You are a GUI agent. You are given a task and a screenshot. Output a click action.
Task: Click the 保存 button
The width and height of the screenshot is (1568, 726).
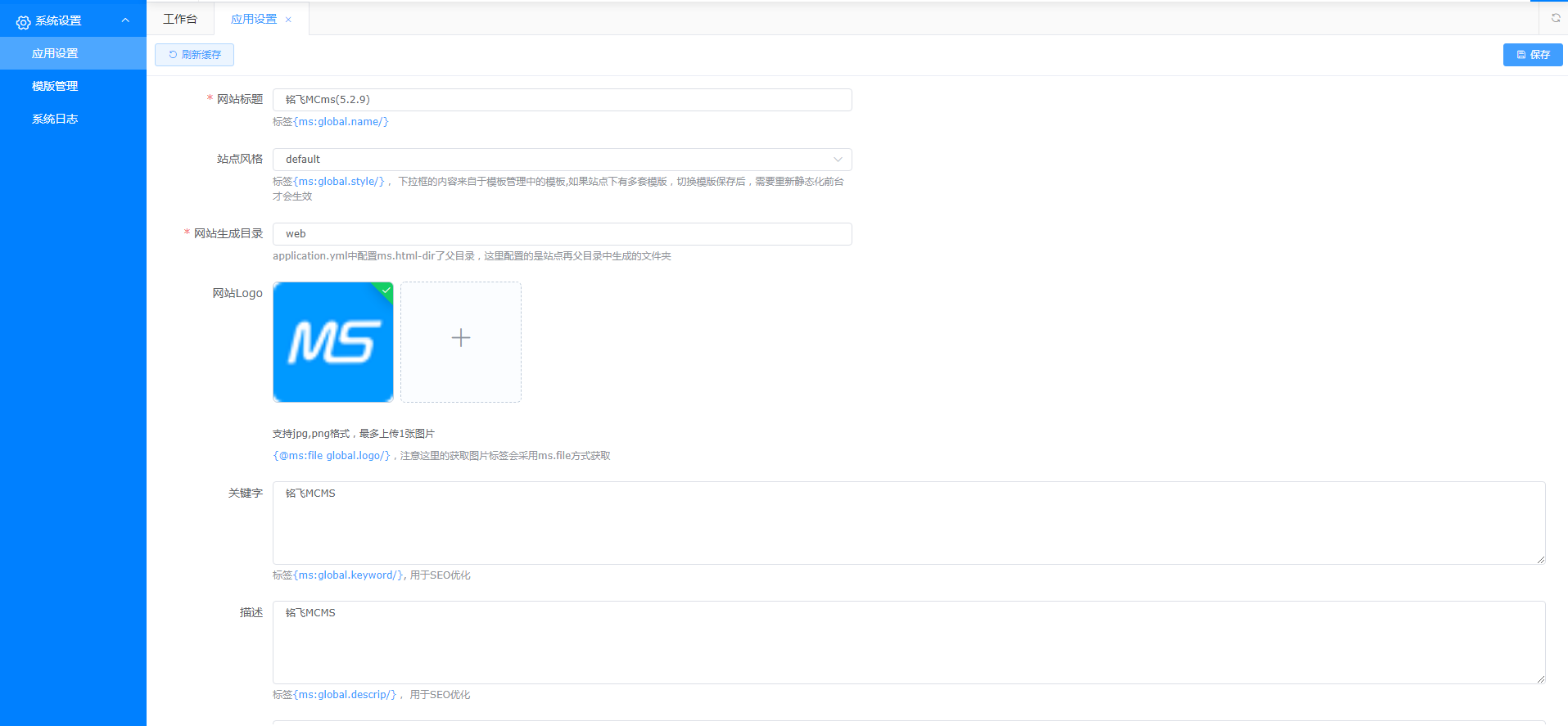click(x=1532, y=55)
